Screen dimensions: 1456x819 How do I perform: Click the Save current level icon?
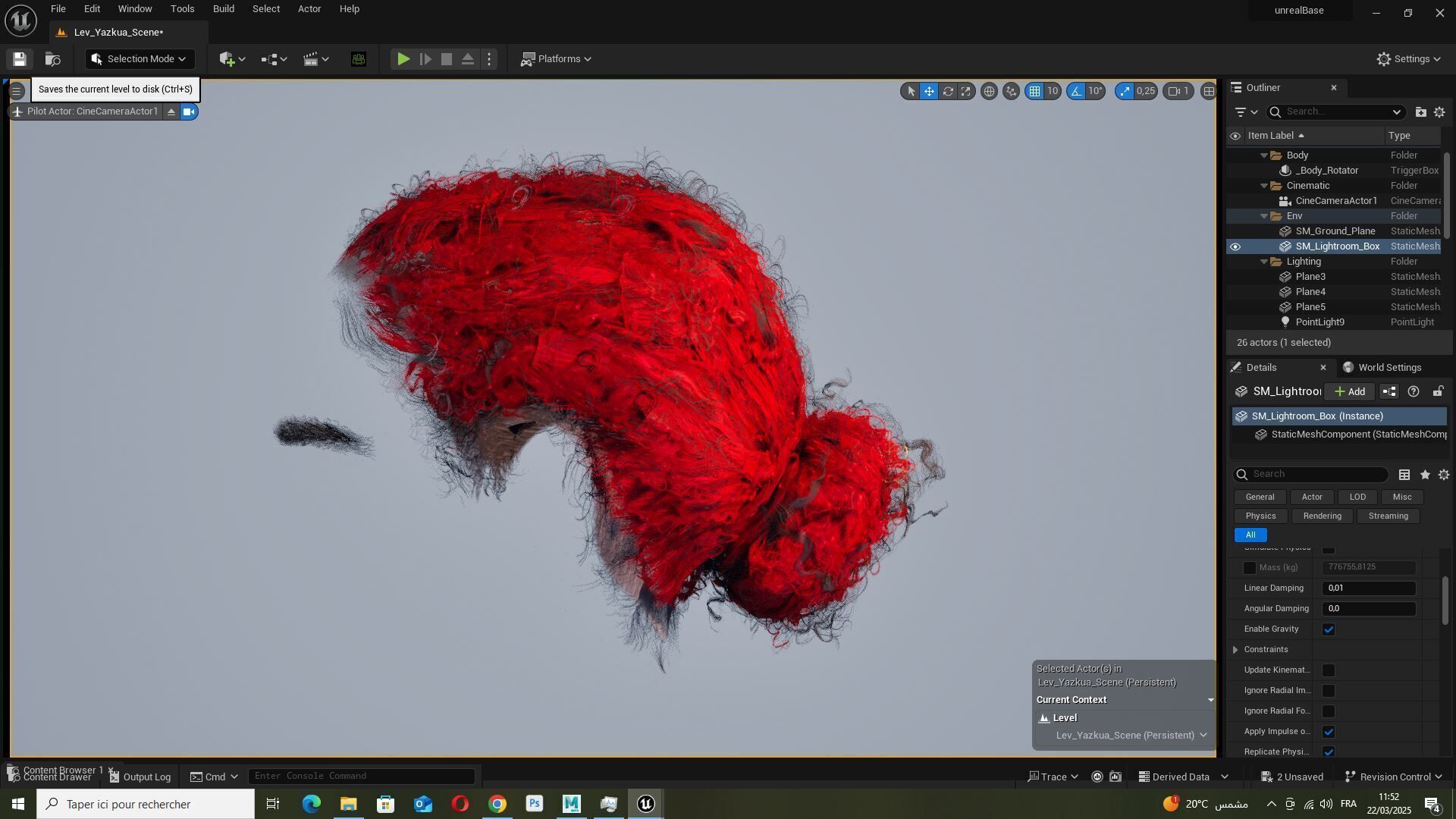[x=20, y=59]
